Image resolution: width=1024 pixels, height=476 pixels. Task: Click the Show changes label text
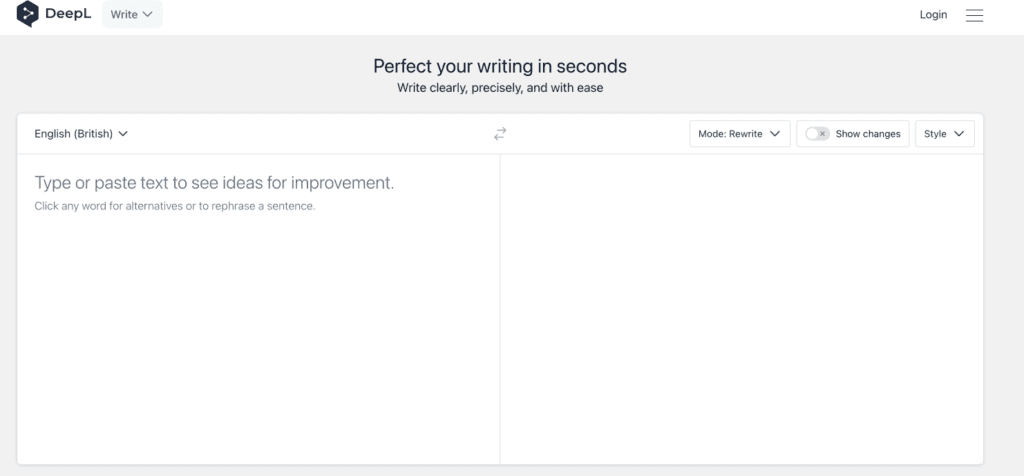868,134
